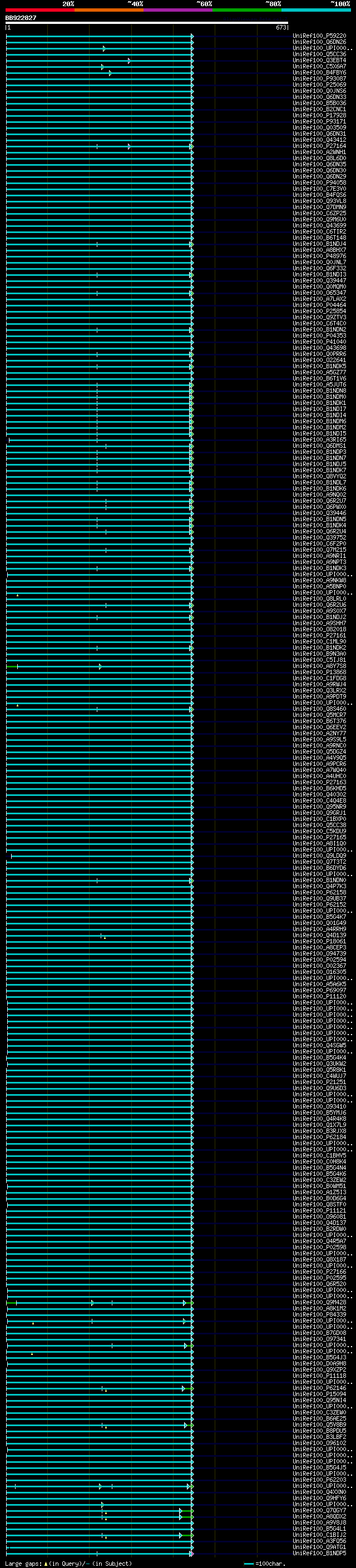356x1568 pixels.
Task: Select hit label UniRef100_P27166
Action: pyautogui.click(x=319, y=1272)
